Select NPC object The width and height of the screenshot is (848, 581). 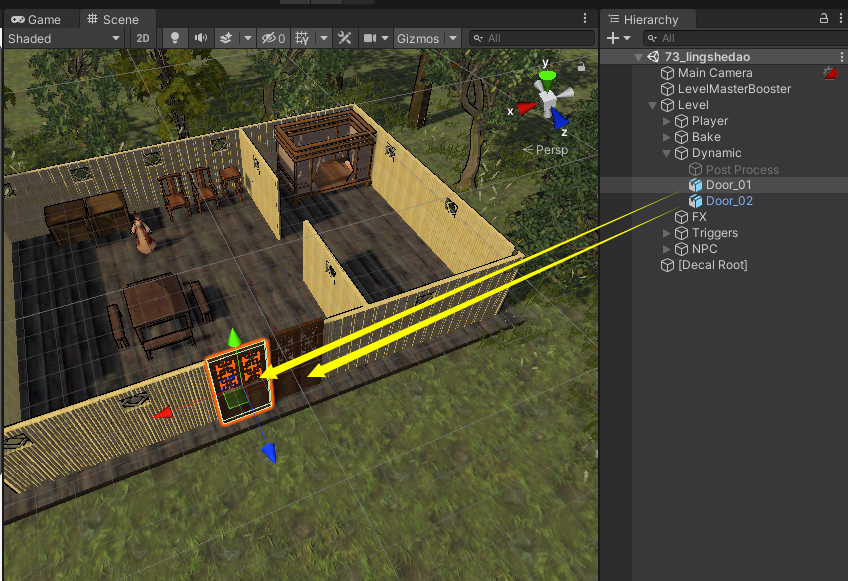click(x=705, y=249)
